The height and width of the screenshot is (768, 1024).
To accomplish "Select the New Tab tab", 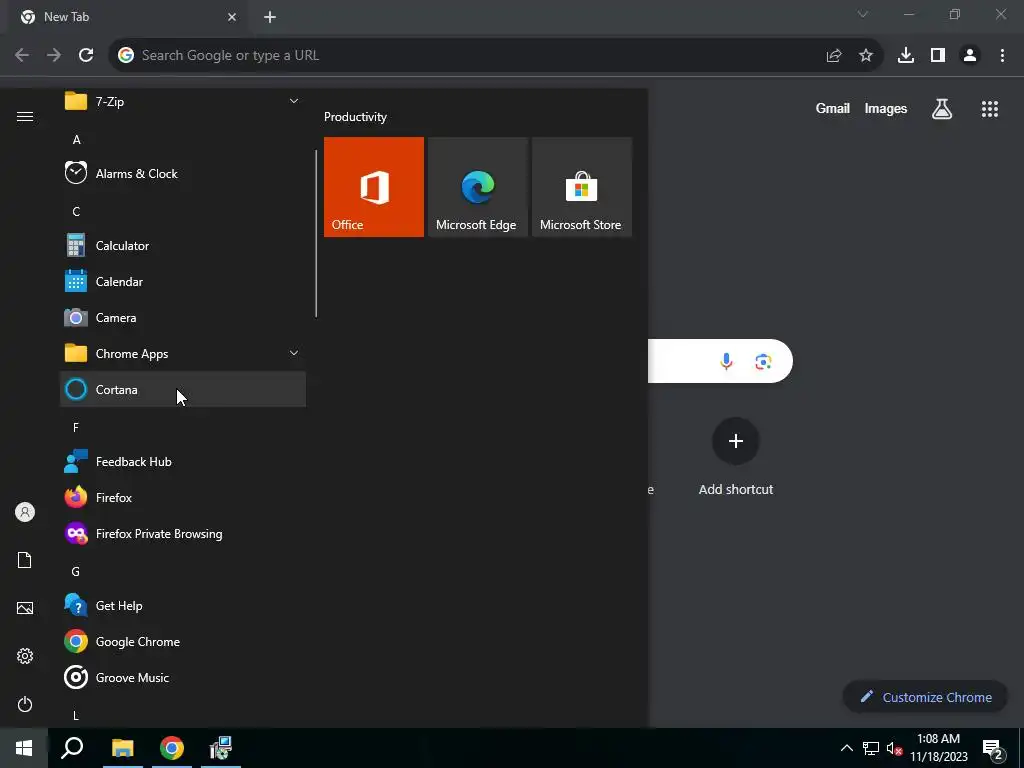I will coord(127,17).
